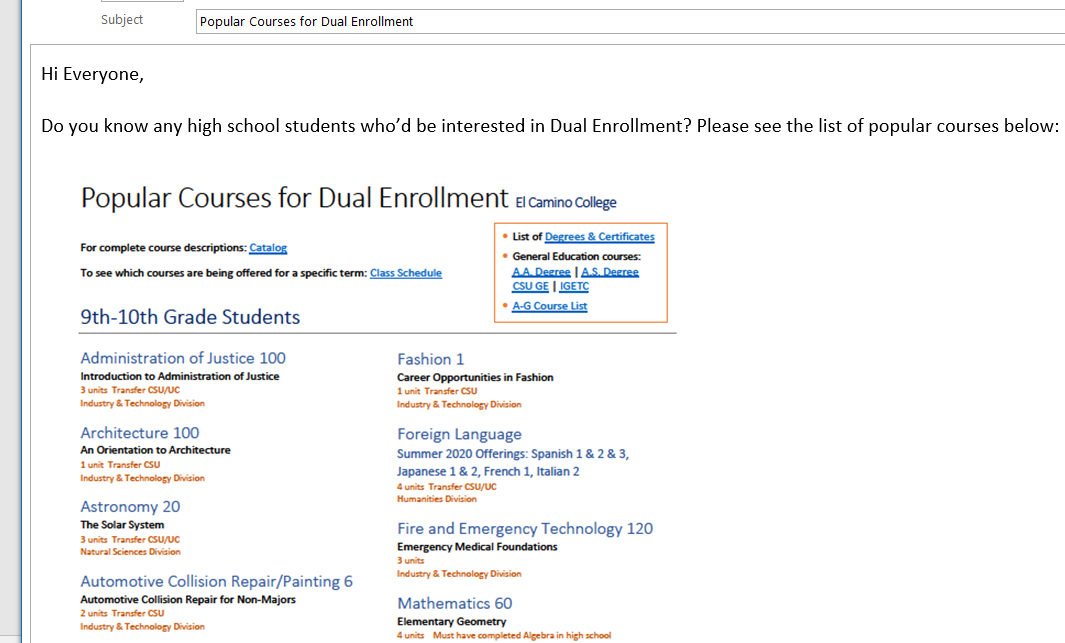Click 'Administration of Justice 100' course title
This screenshot has height=643, width=1065.
[x=183, y=358]
